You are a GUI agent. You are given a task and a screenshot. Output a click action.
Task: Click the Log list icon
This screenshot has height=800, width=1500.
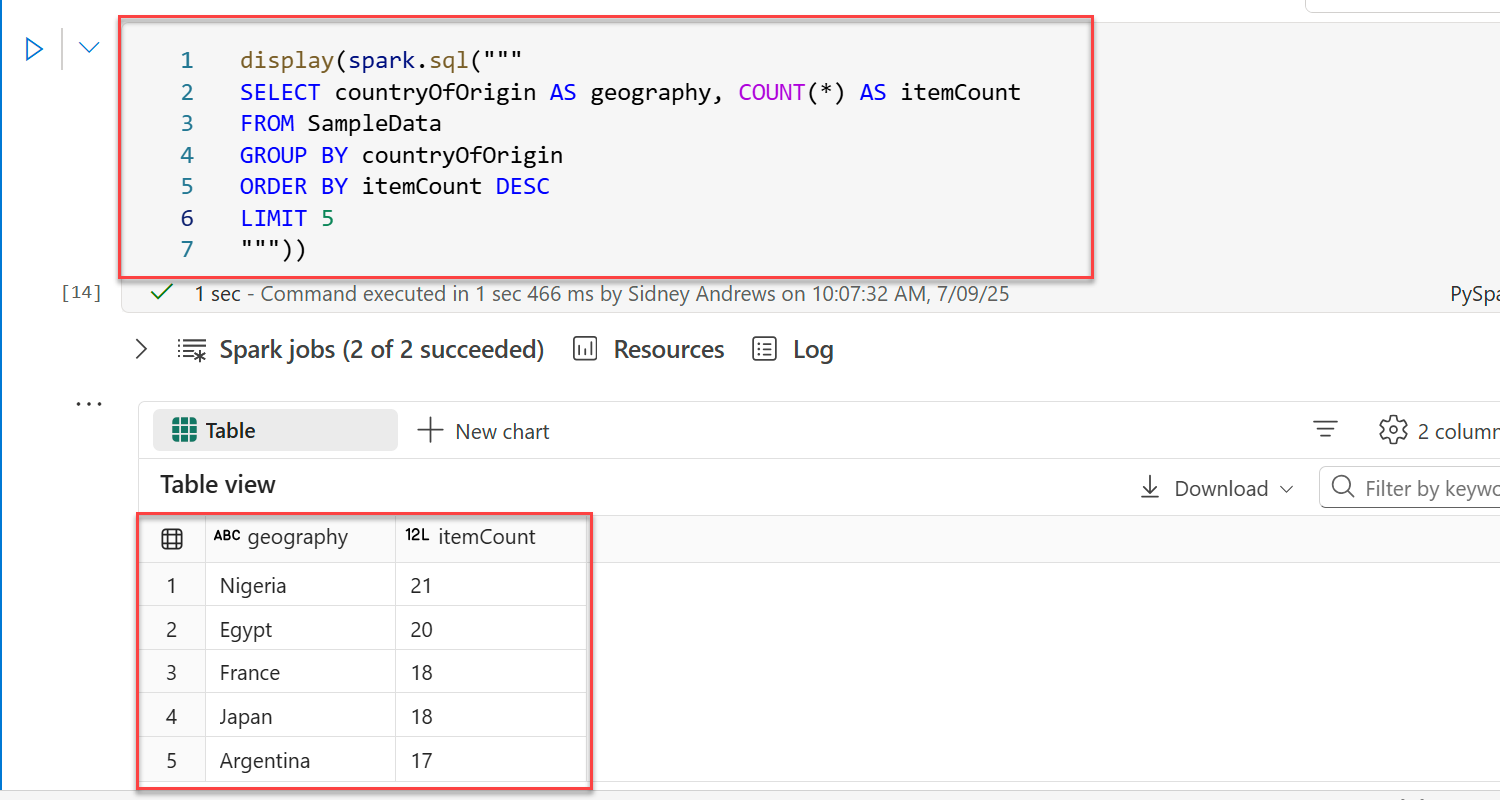(765, 349)
